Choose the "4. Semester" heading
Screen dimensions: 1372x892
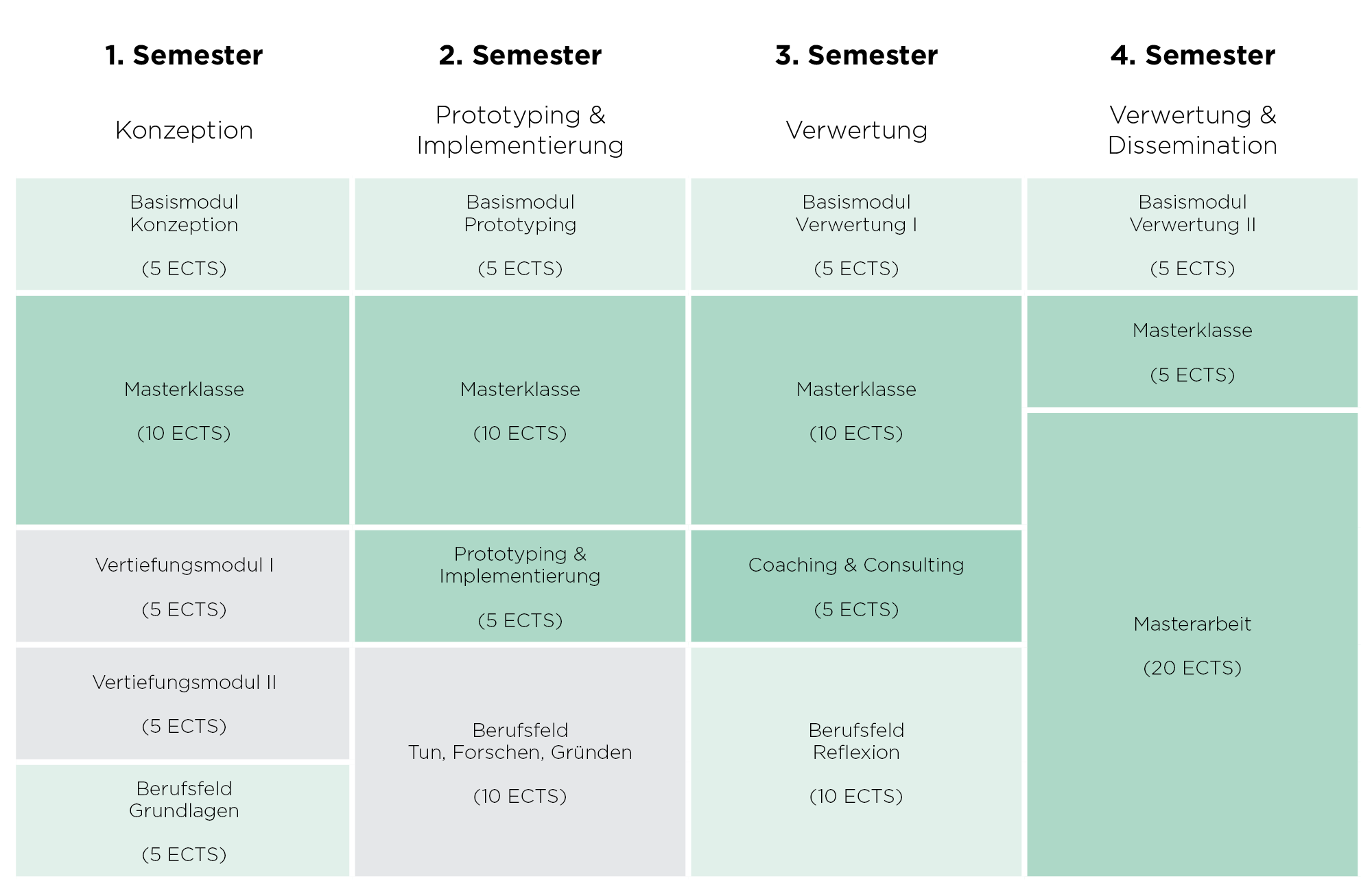pos(1192,56)
